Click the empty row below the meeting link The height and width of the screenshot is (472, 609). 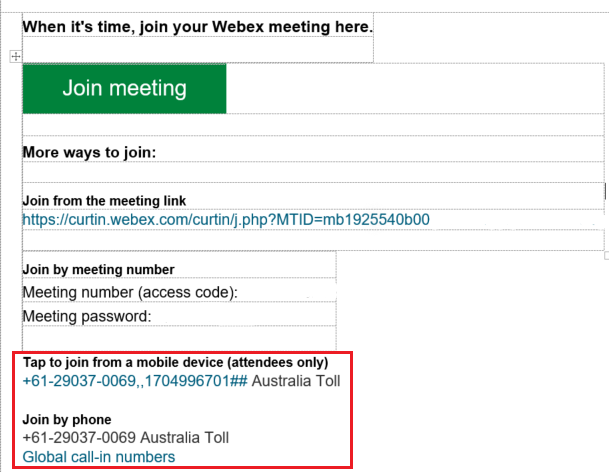coord(312,240)
